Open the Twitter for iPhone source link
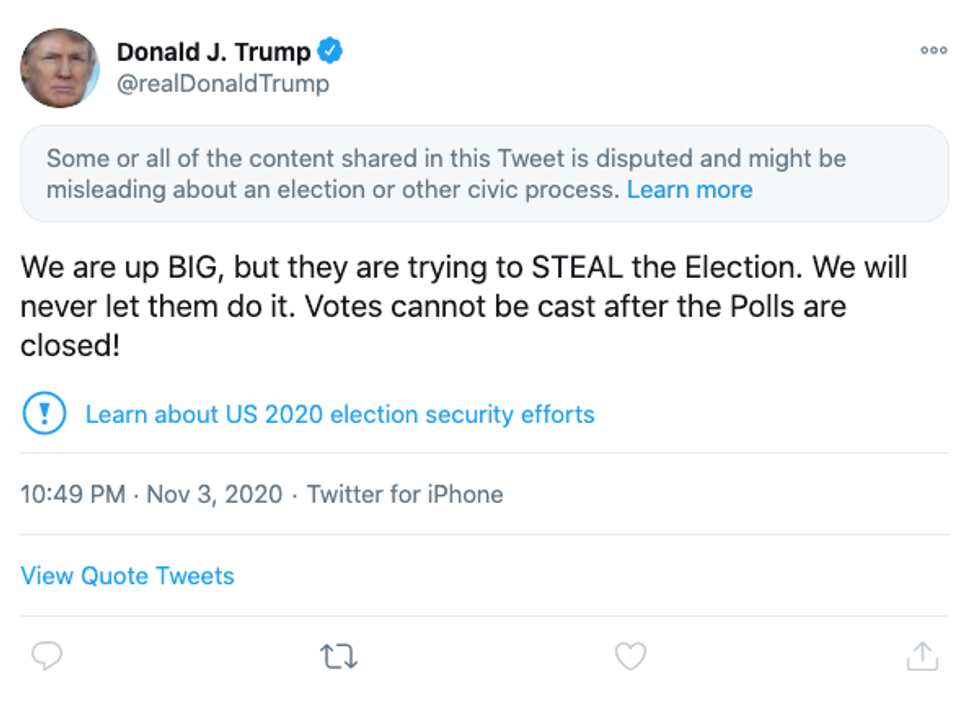The height and width of the screenshot is (703, 980). tap(405, 494)
